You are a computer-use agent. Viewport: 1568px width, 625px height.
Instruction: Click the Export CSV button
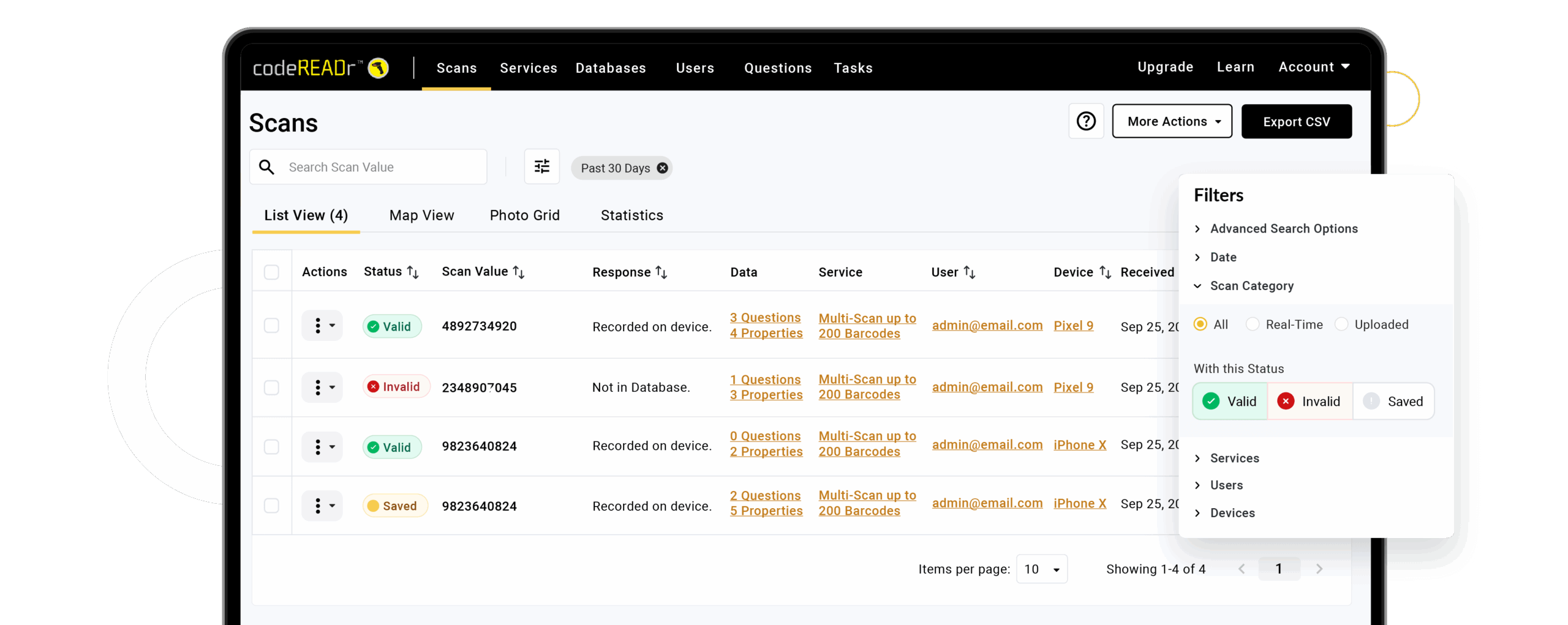coord(1297,121)
